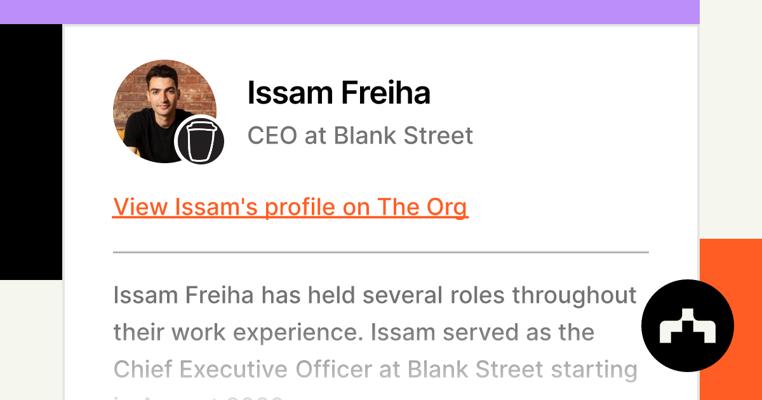The width and height of the screenshot is (762, 400).
Task: Click the black block on the left
Action: pos(30,150)
